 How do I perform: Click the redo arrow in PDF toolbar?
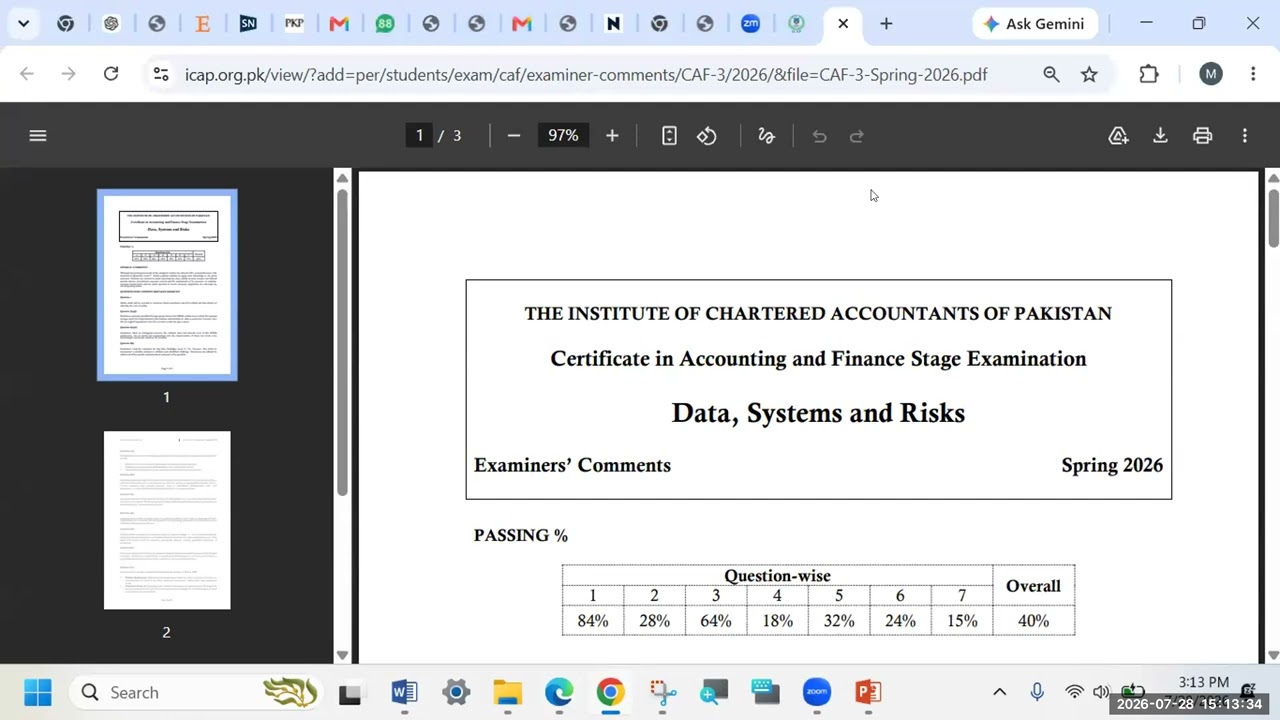(857, 136)
